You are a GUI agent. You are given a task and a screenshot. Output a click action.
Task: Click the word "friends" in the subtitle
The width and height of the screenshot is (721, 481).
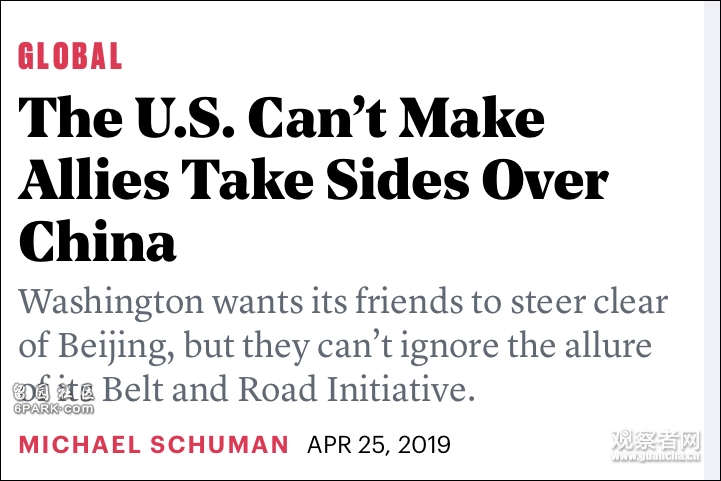409,302
